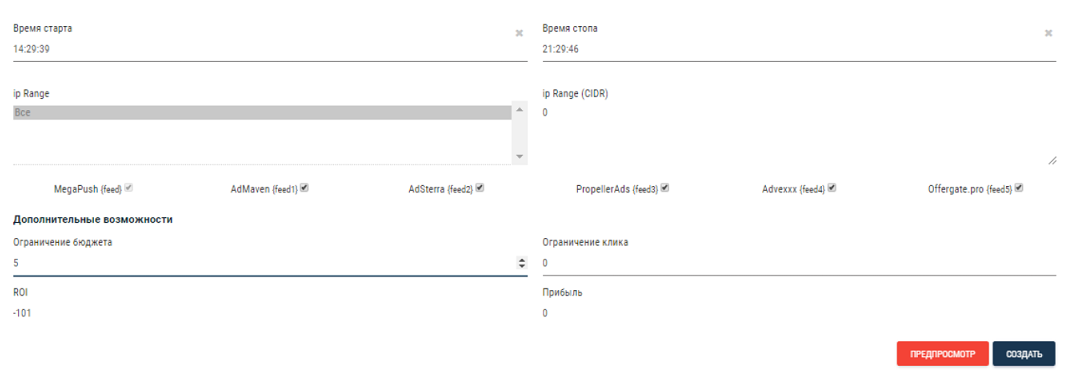Clear the Время старта time field
Screen dimensions: 1072x377
519,33
